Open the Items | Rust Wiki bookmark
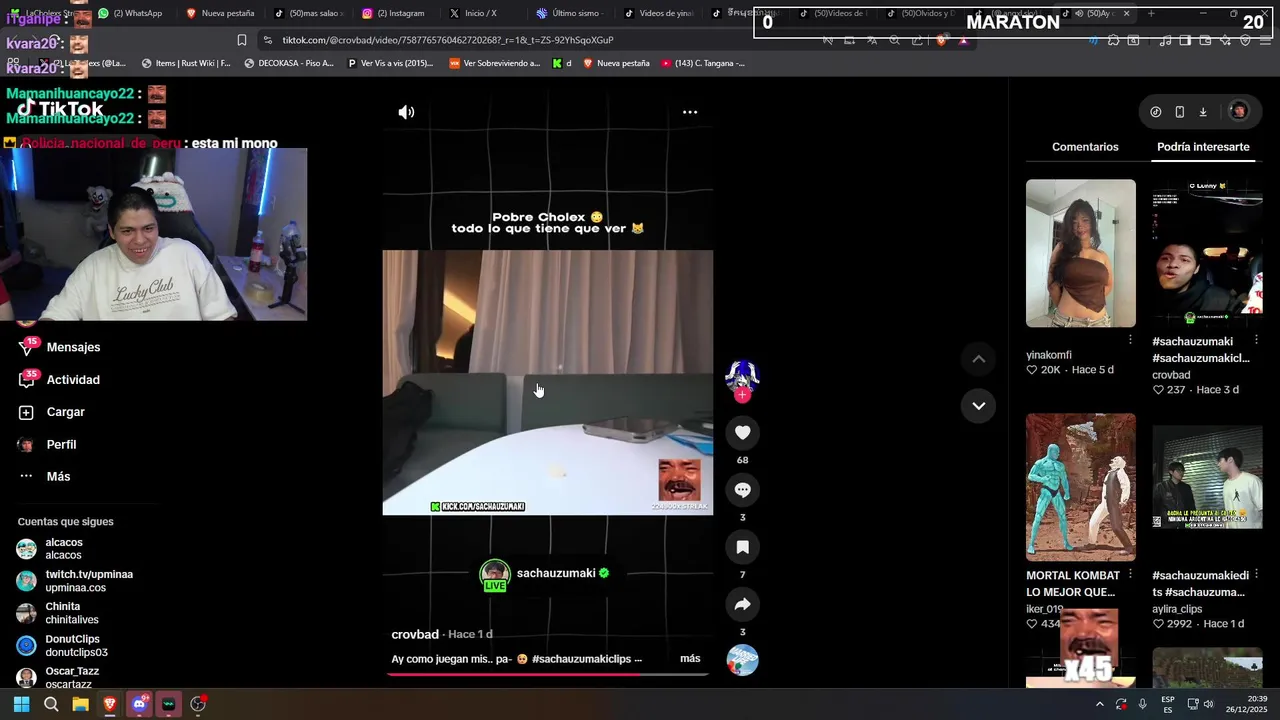Viewport: 1280px width, 720px height. tap(186, 63)
